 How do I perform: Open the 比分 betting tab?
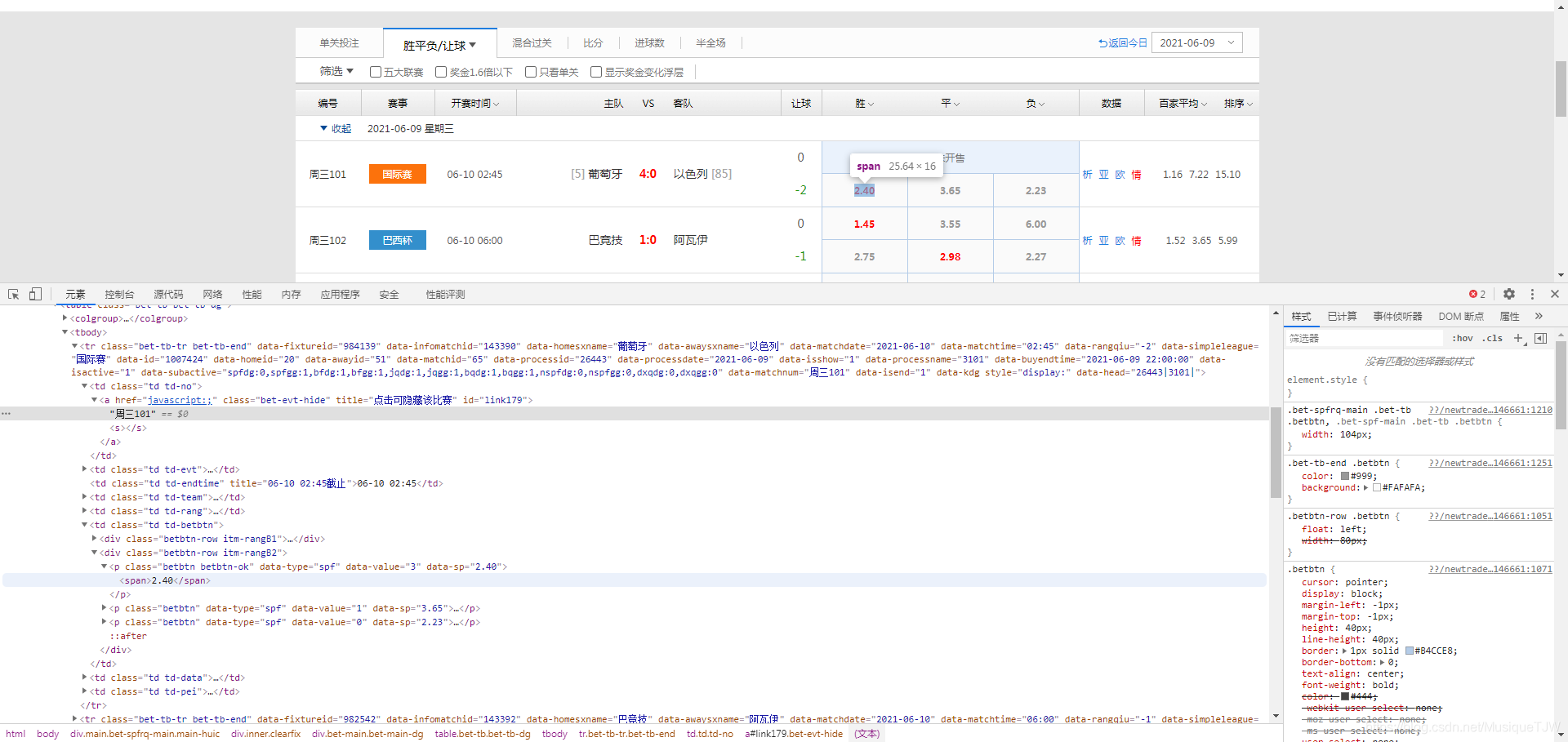(593, 42)
